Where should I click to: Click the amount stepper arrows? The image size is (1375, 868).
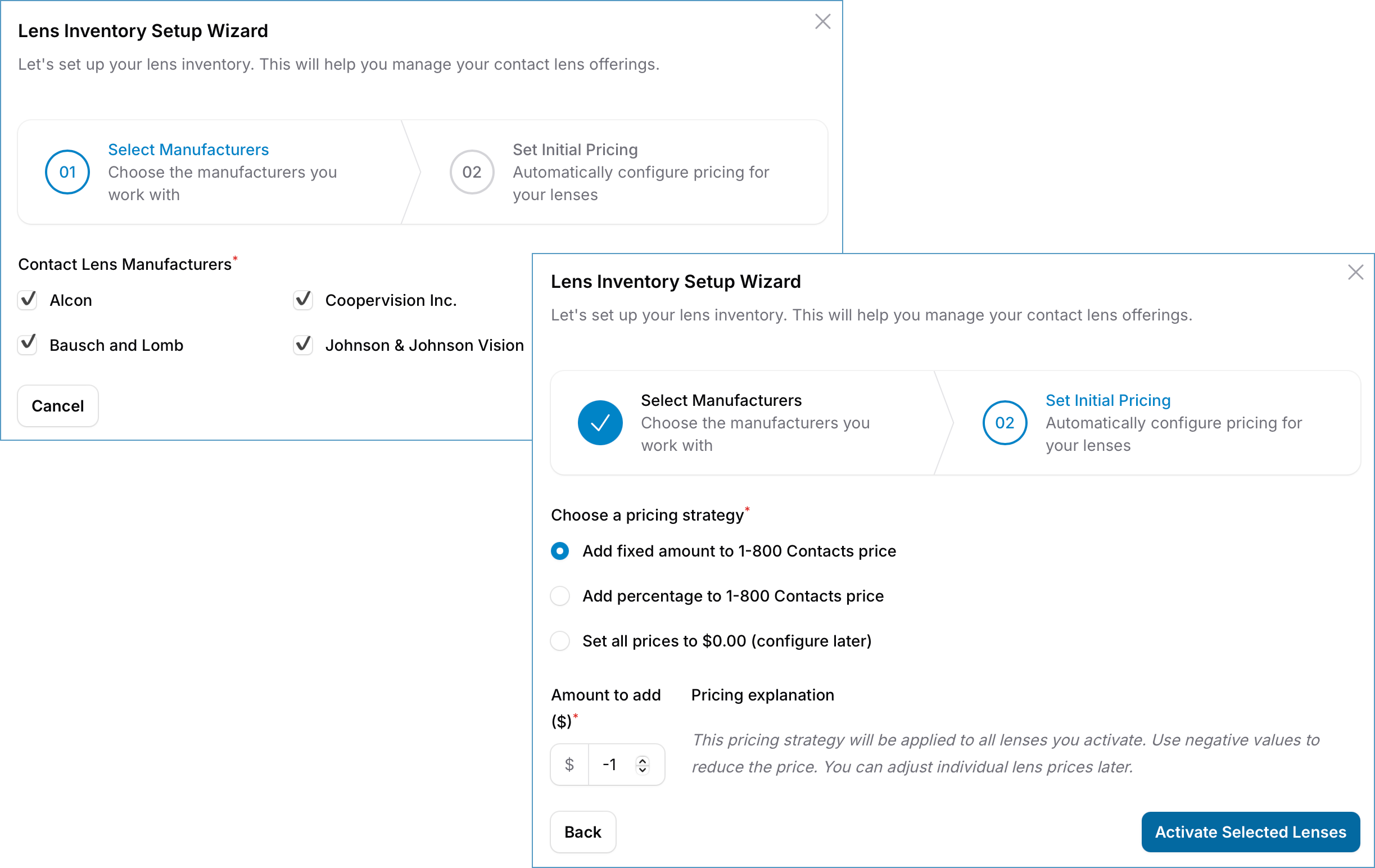pyautogui.click(x=643, y=765)
